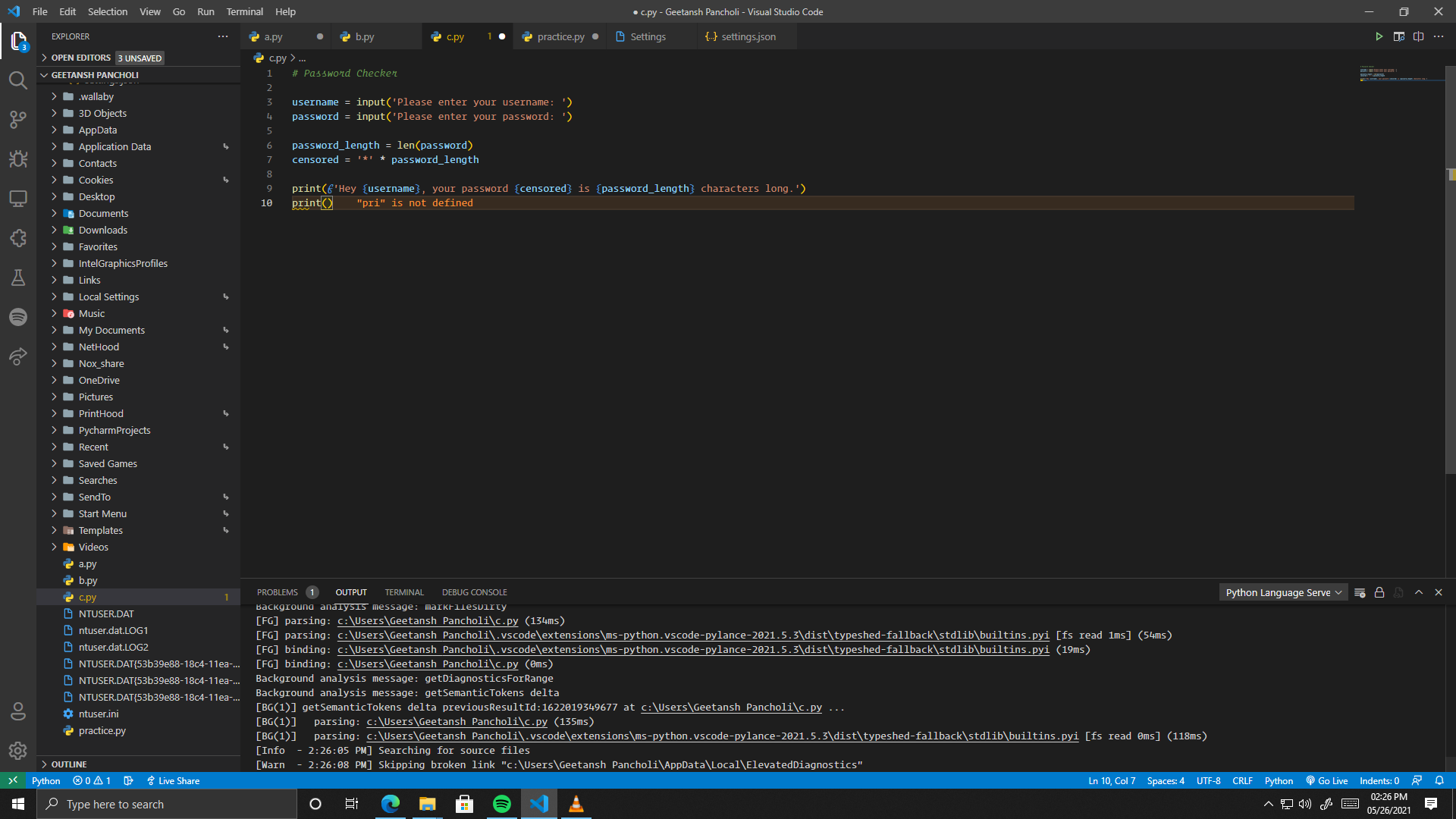Open the Source Control view
This screenshot has height=819, width=1456.
(x=18, y=119)
